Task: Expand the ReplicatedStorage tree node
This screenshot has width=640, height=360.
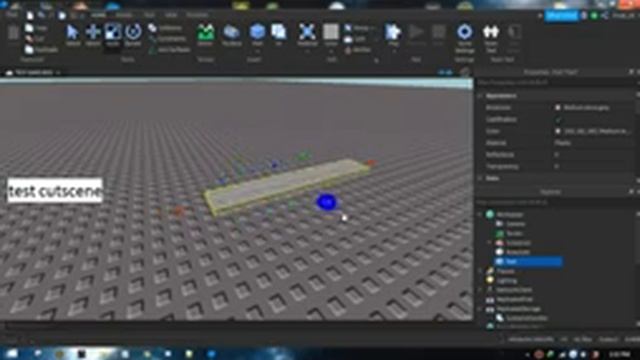Action: (x=480, y=309)
